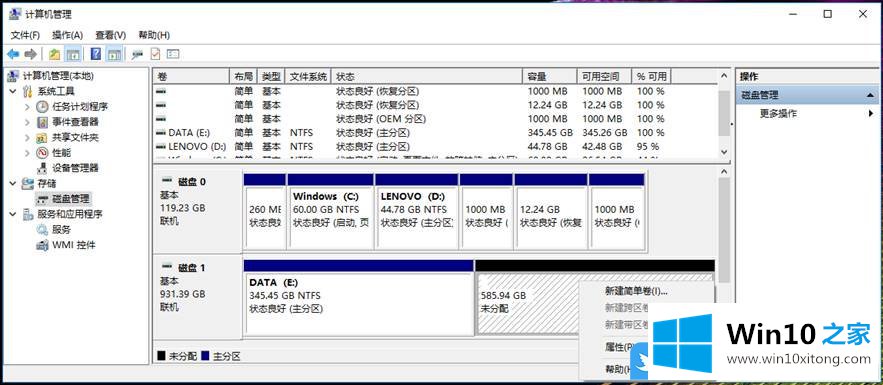Image resolution: width=883 pixels, height=385 pixels.
Task: Click the 系统工具 tools icon
Action: tap(28, 91)
